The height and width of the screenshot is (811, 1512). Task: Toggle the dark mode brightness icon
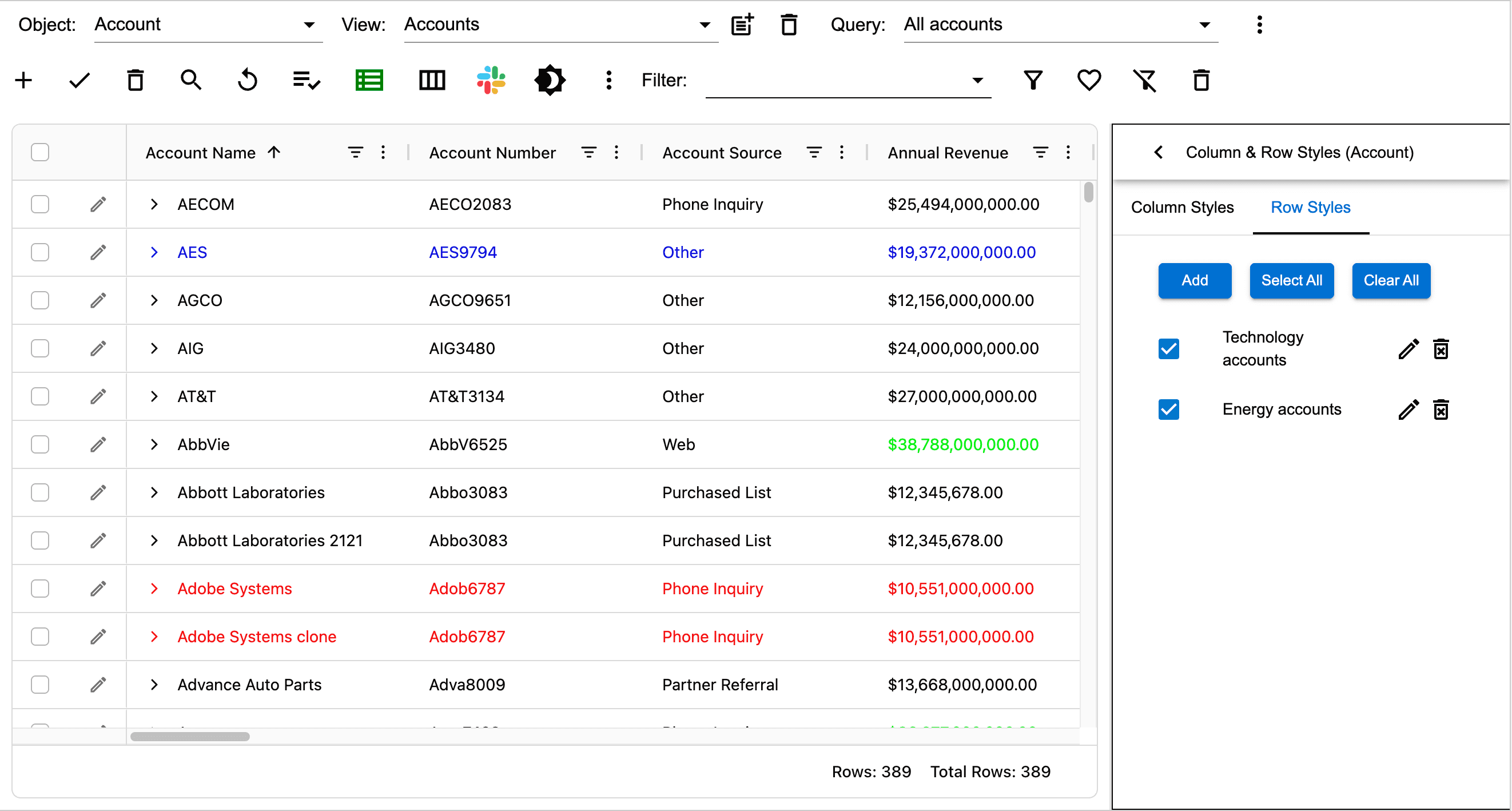(x=550, y=80)
